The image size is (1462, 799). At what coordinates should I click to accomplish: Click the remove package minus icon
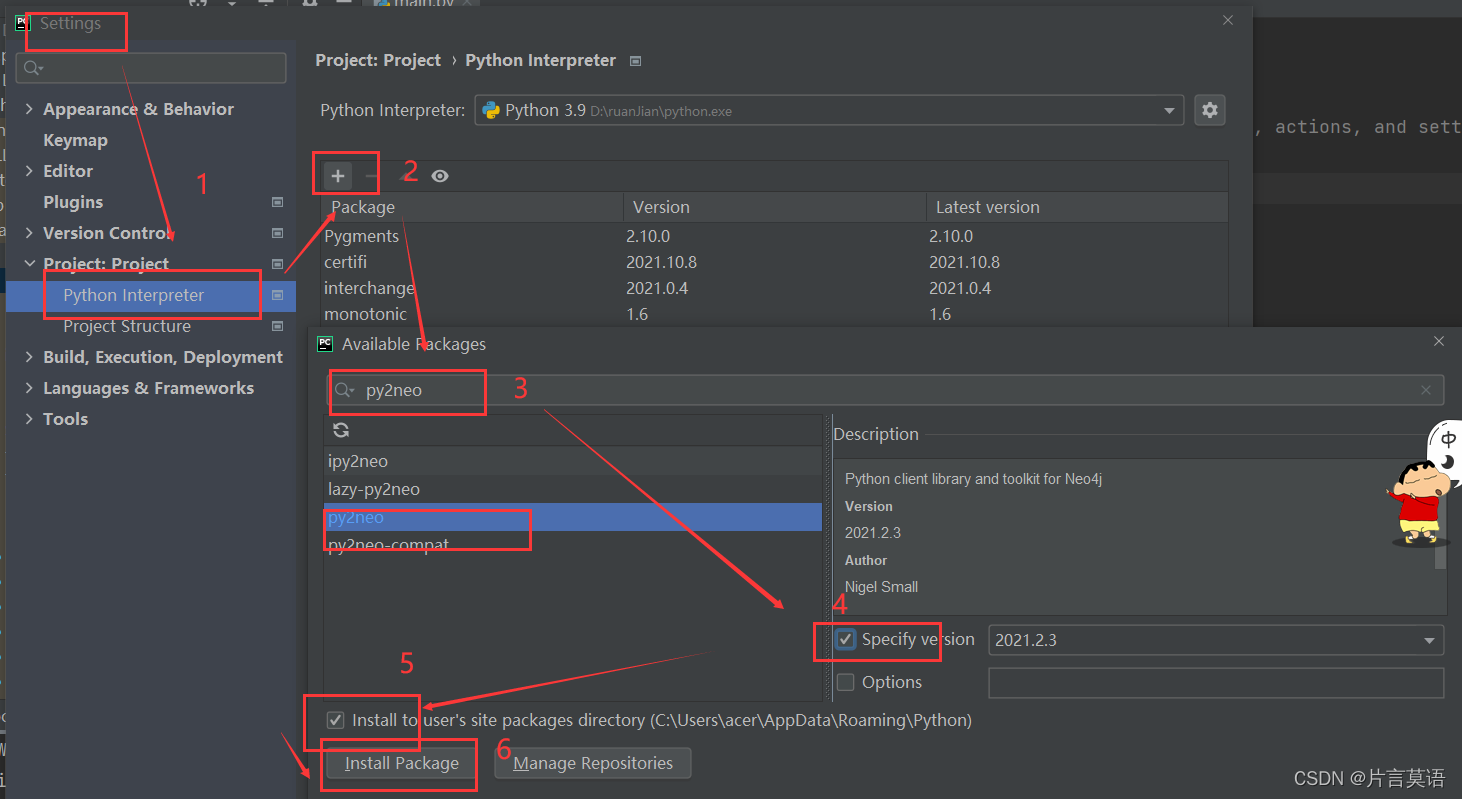coord(371,176)
